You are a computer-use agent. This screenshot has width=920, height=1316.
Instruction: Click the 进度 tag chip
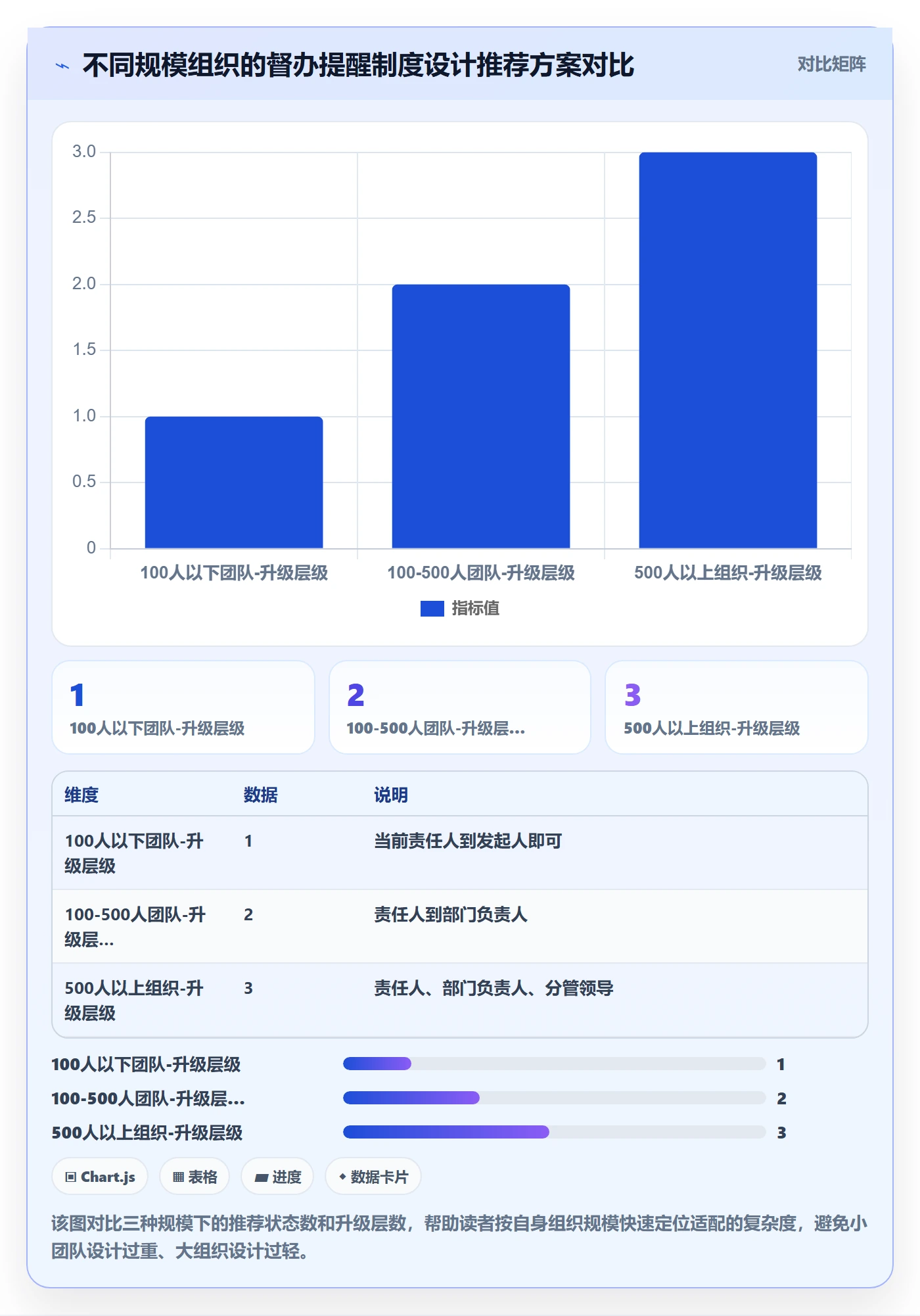click(277, 1177)
